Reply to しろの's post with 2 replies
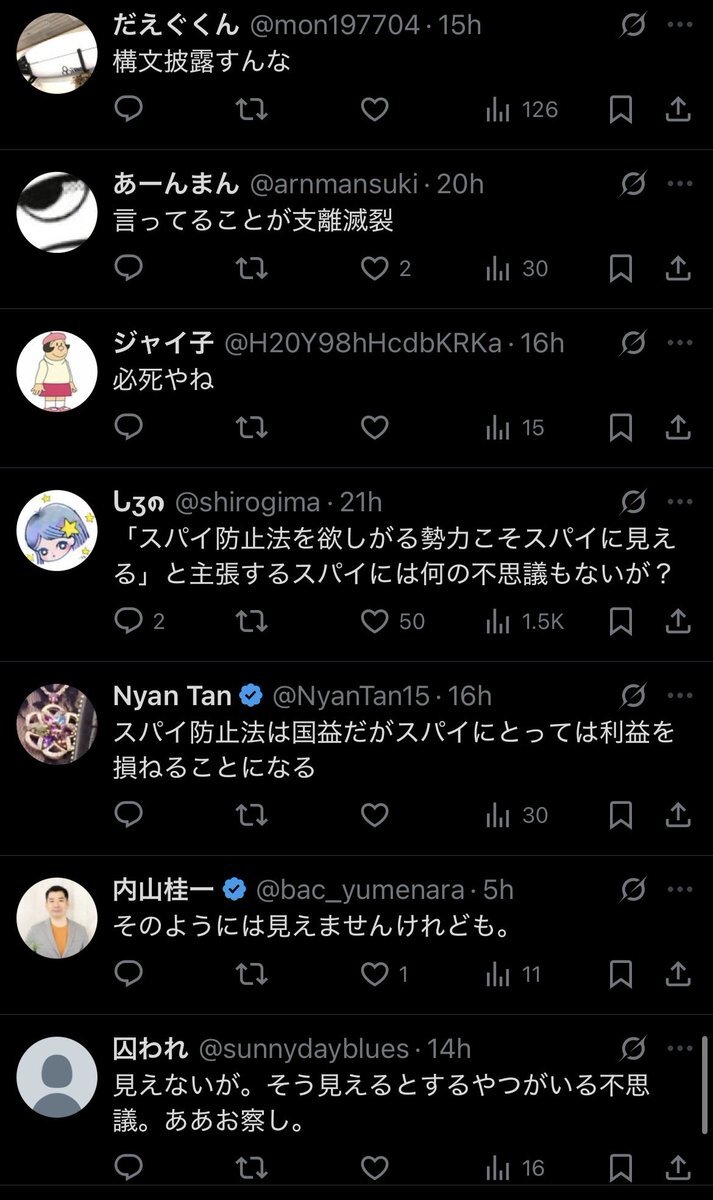The width and height of the screenshot is (713, 1200). coord(130,621)
